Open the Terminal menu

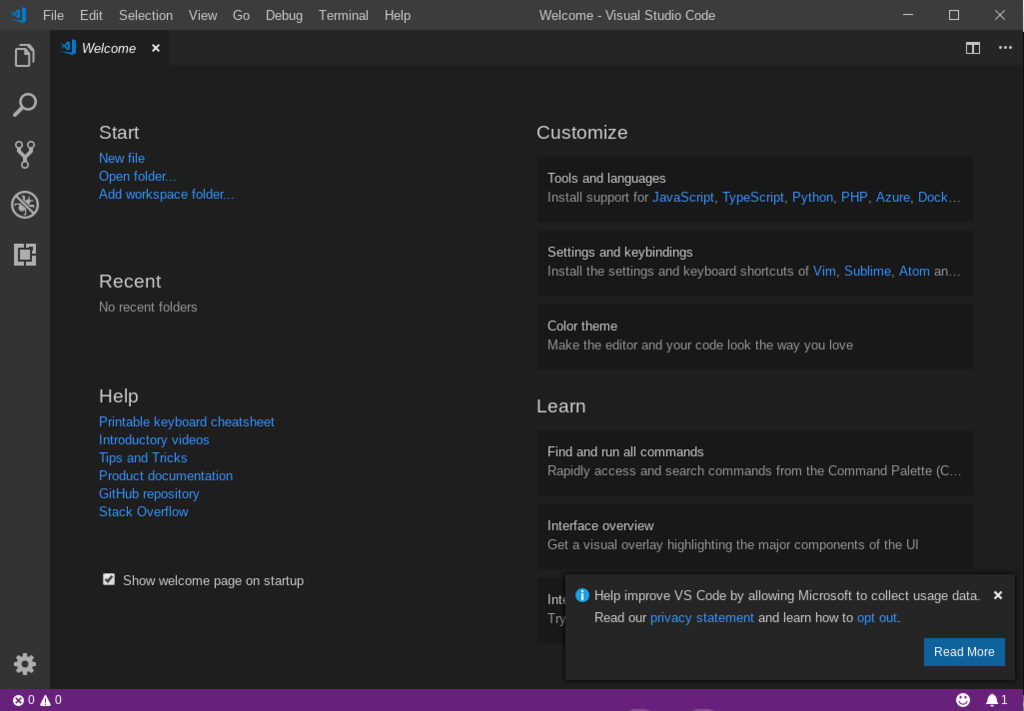click(x=344, y=15)
